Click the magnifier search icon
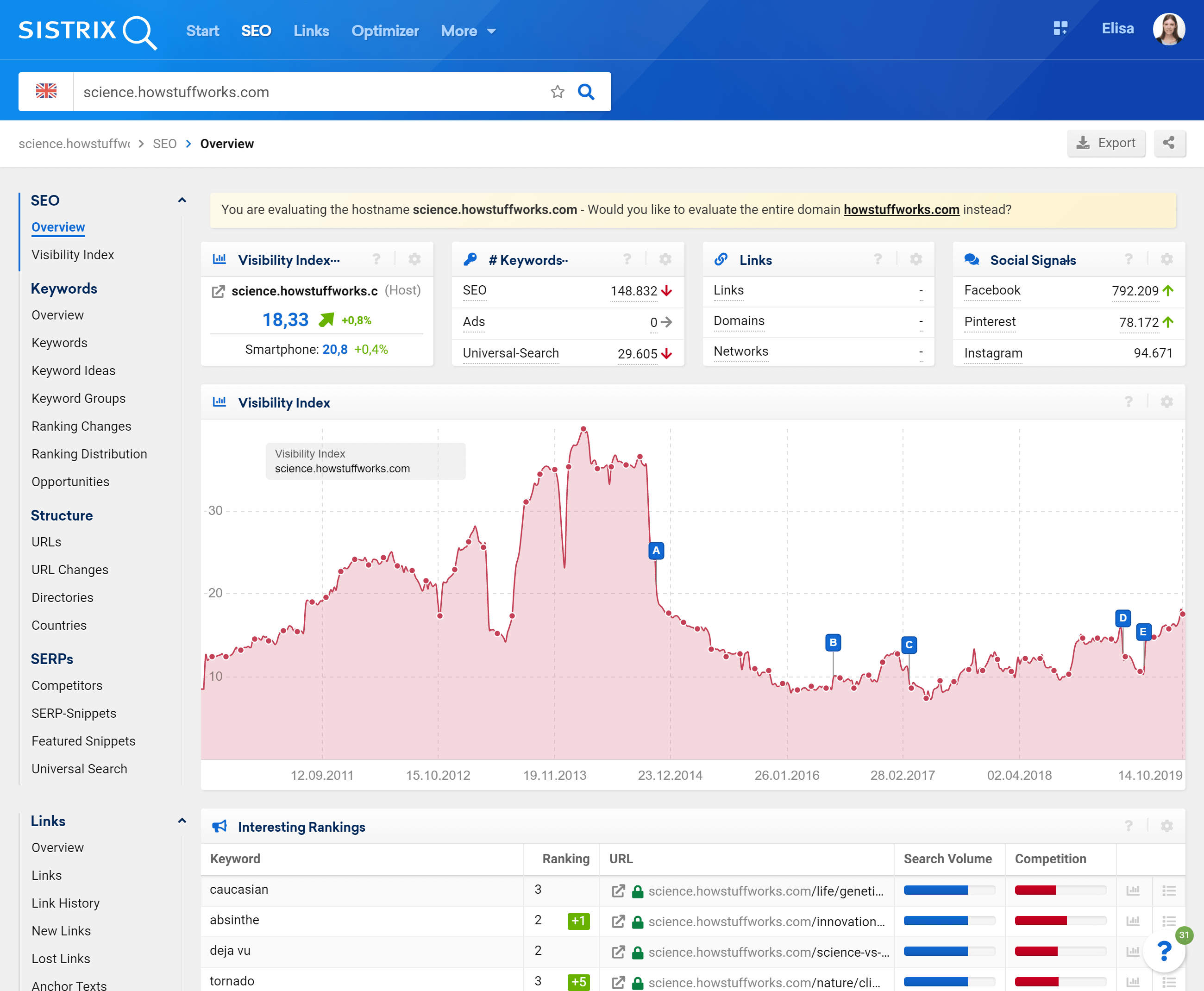Screen dimensions: 1204x991 [x=586, y=92]
